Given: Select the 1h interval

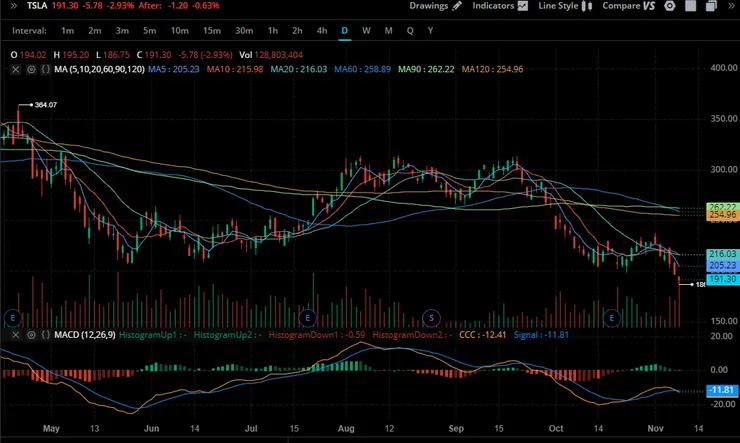Looking at the screenshot, I should click(x=273, y=31).
